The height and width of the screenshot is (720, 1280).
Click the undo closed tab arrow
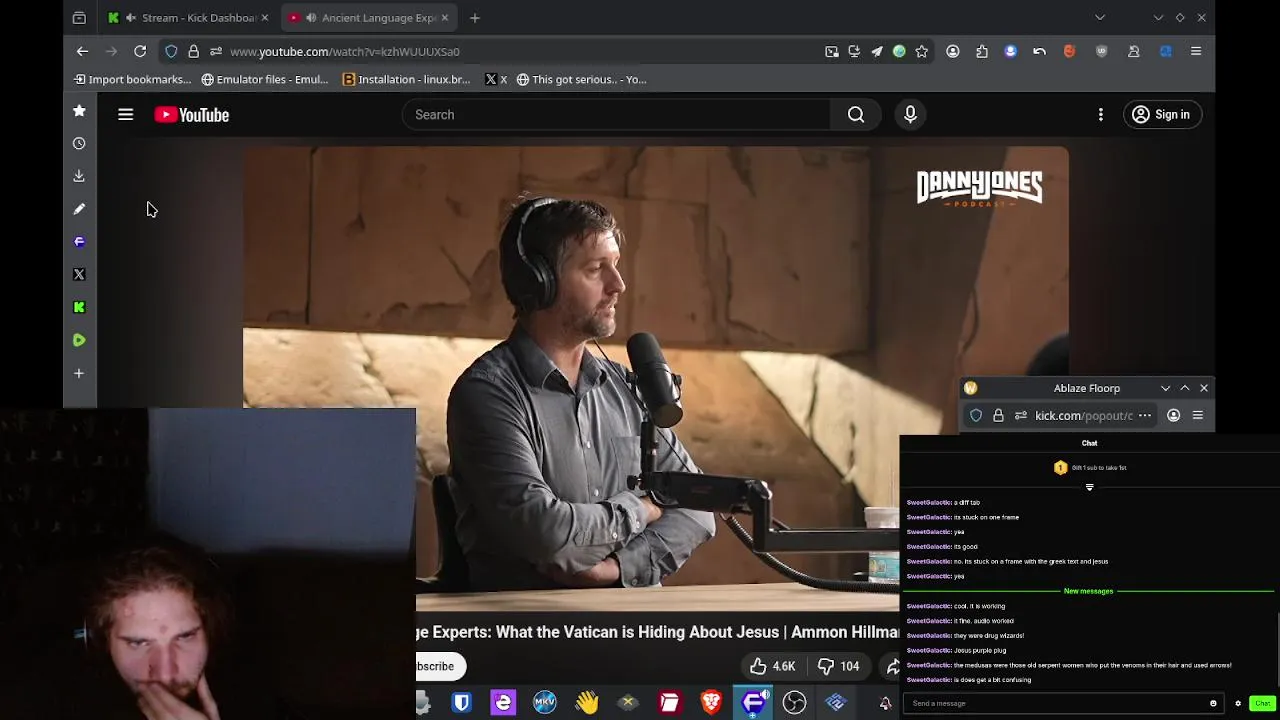pyautogui.click(x=1040, y=51)
